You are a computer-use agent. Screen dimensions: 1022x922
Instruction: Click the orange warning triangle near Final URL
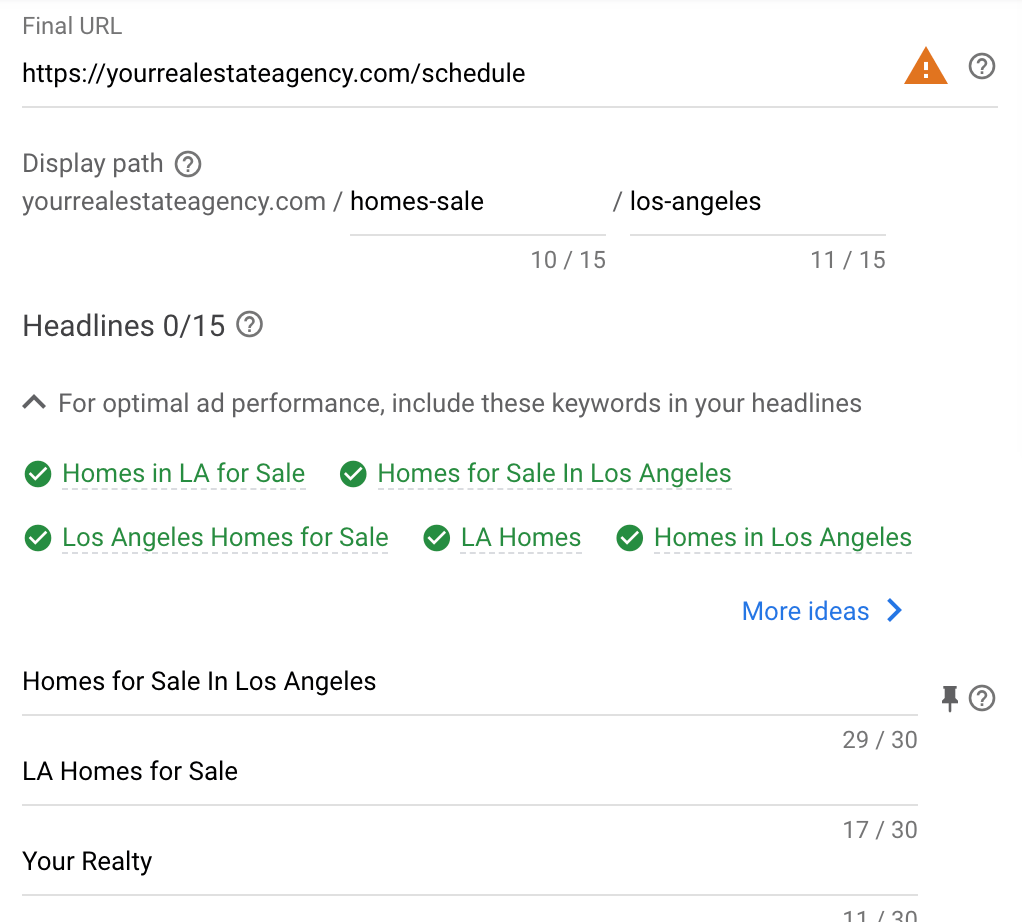pyautogui.click(x=925, y=66)
